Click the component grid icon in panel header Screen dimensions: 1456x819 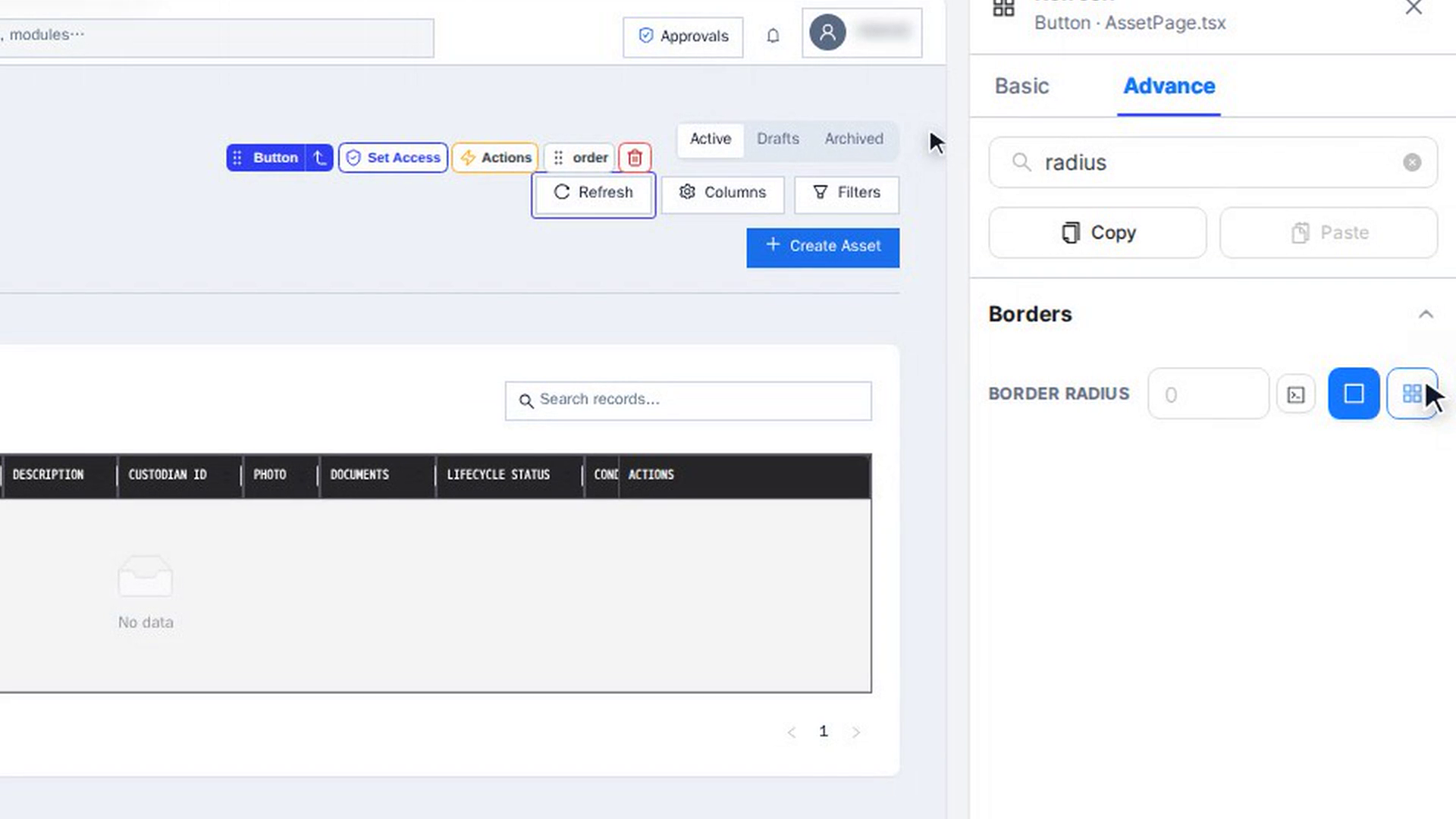point(1003,8)
